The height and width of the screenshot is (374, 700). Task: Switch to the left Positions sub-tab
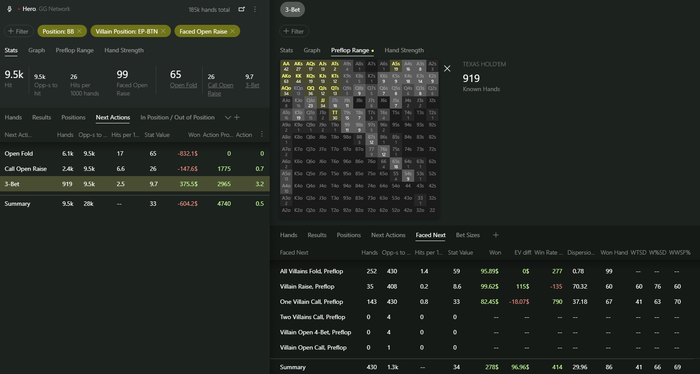click(73, 117)
